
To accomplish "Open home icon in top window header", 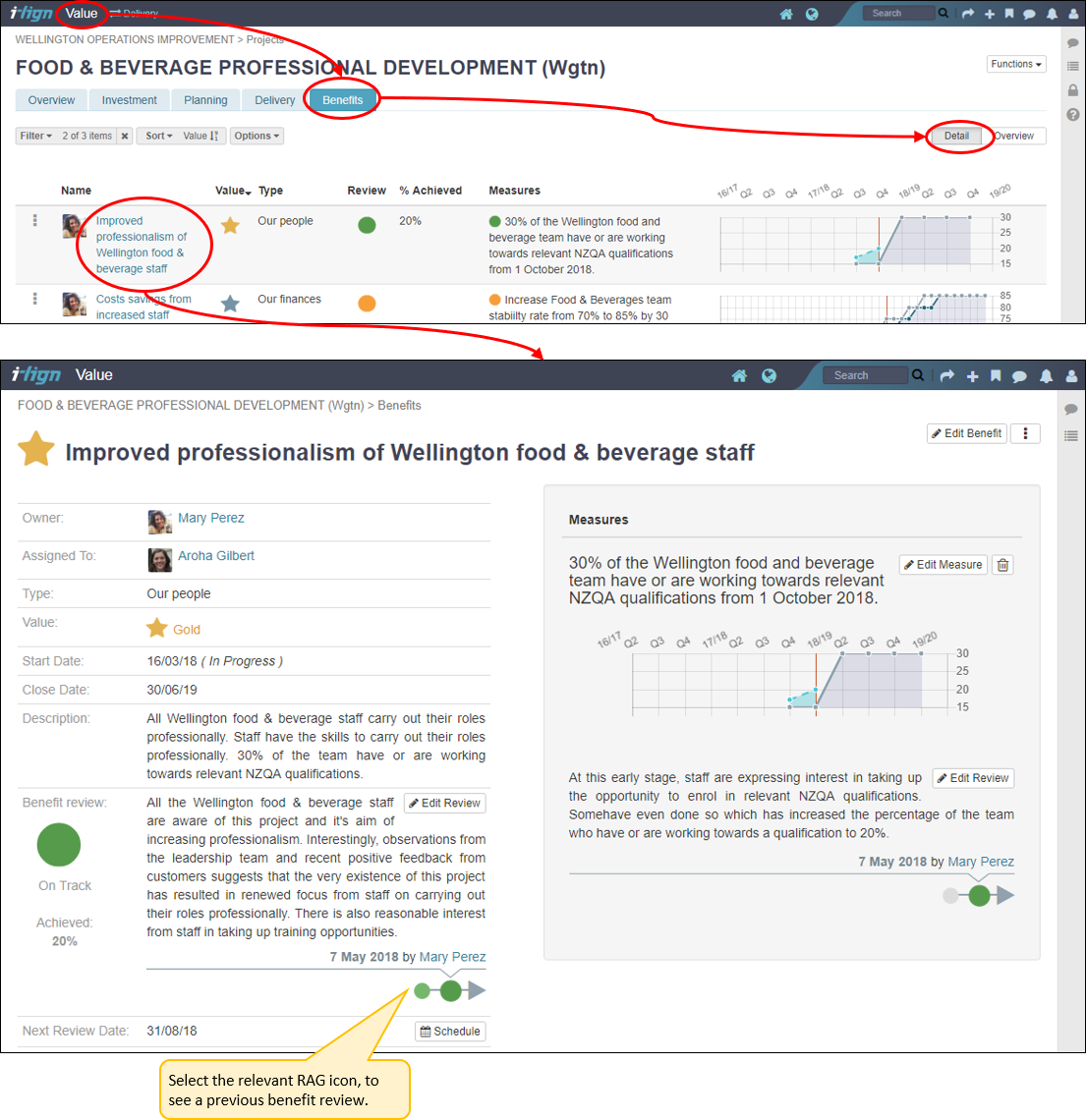I will [x=786, y=14].
